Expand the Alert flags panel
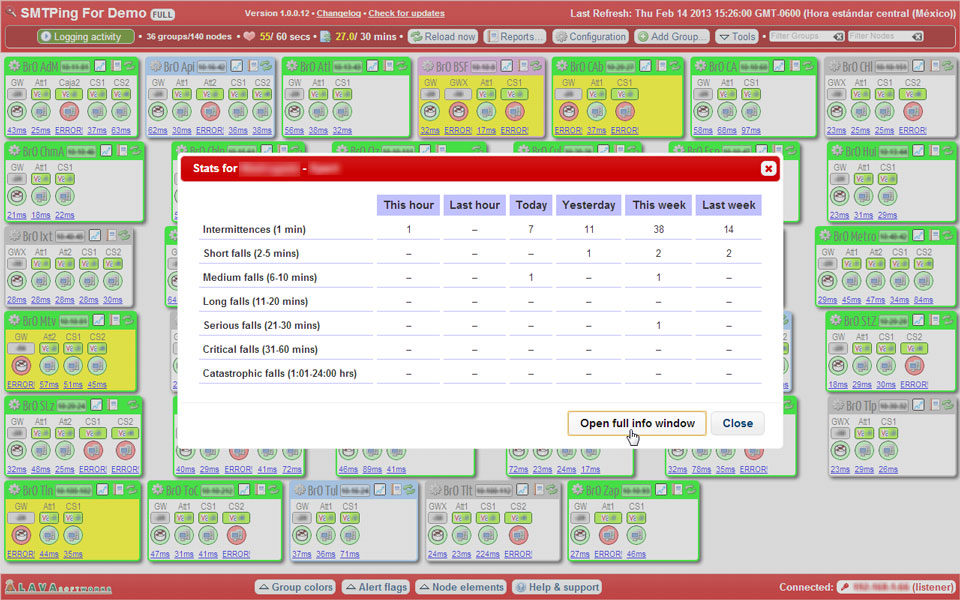 pos(376,587)
